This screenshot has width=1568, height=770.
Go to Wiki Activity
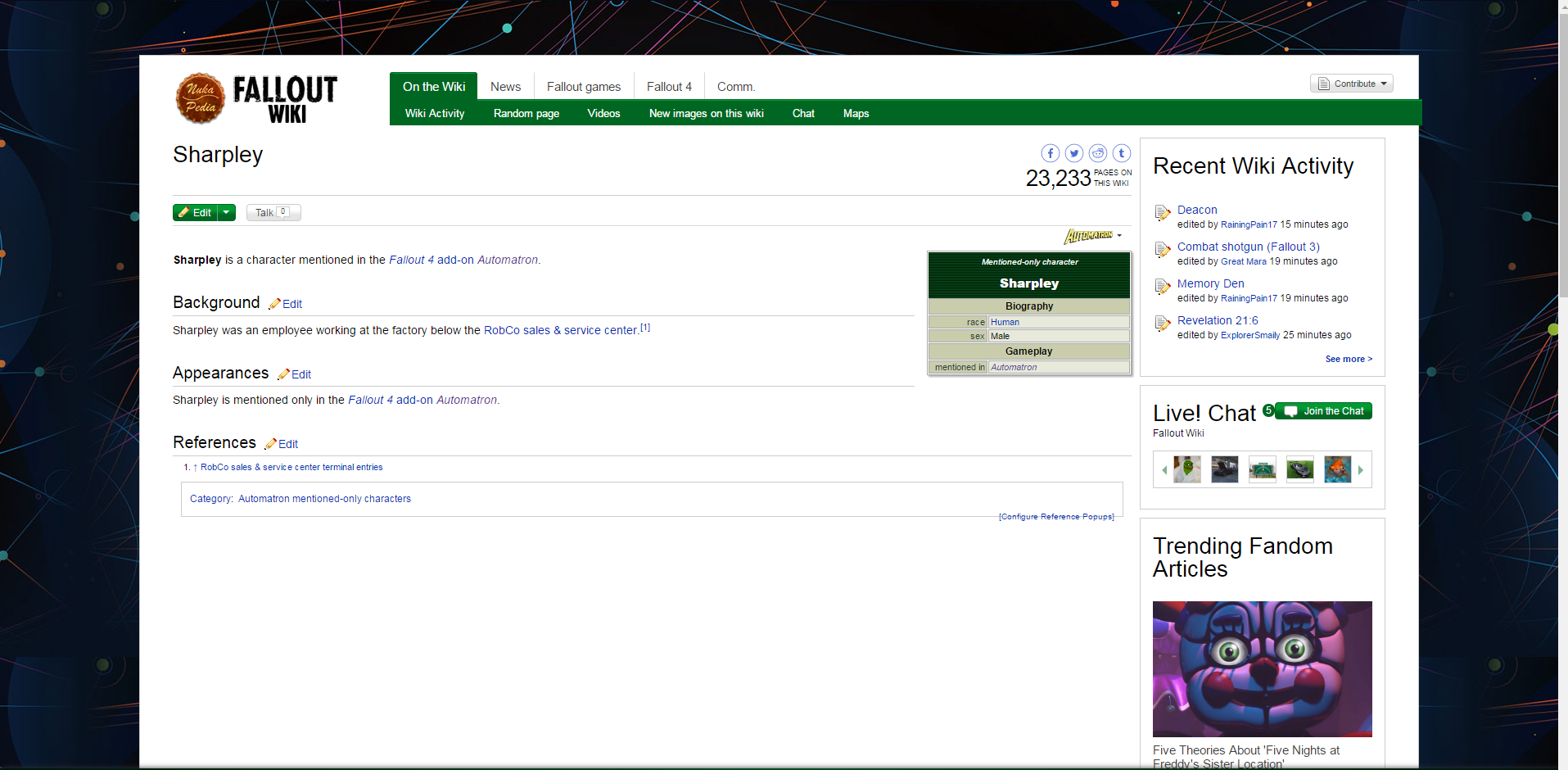coord(435,113)
